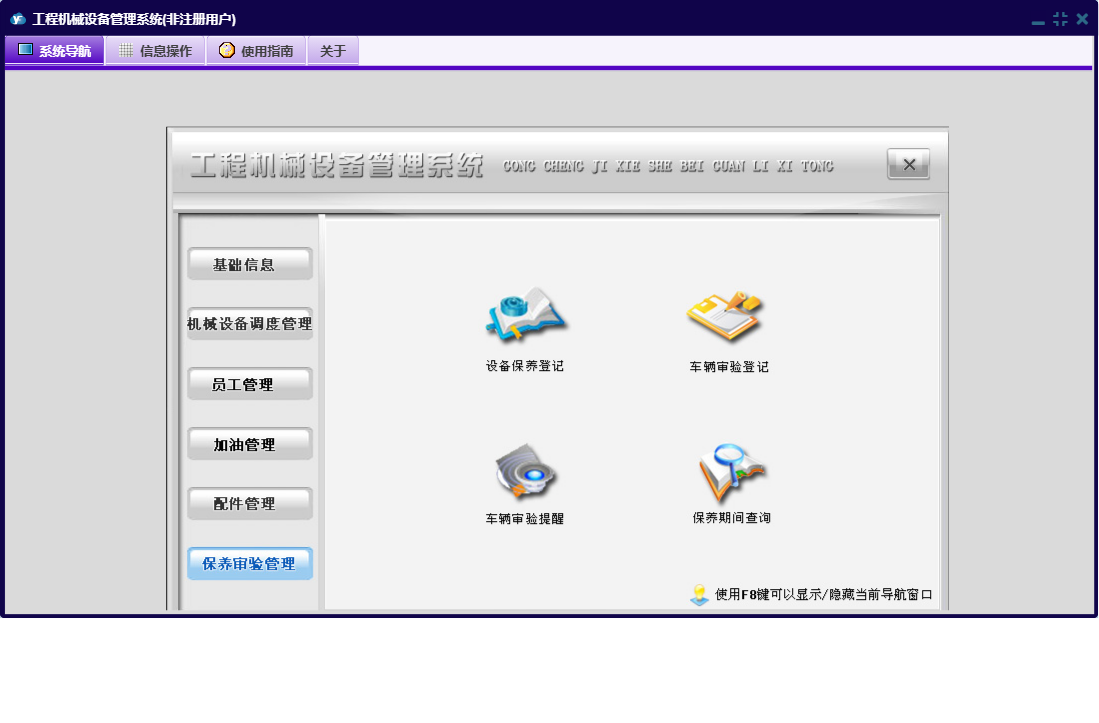This screenshot has height=723, width=1099.
Task: Close the main application window
Action: point(1082,19)
